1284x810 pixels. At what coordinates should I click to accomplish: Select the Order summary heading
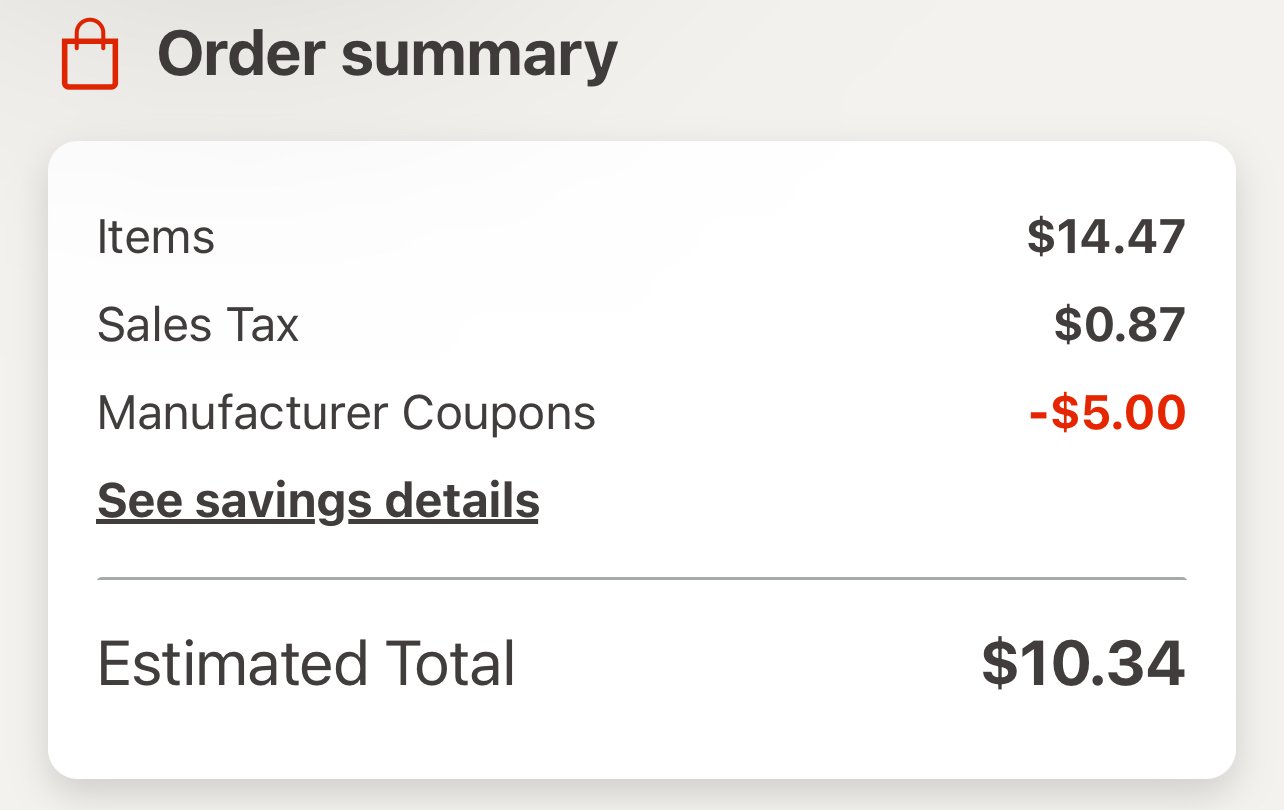[x=387, y=55]
